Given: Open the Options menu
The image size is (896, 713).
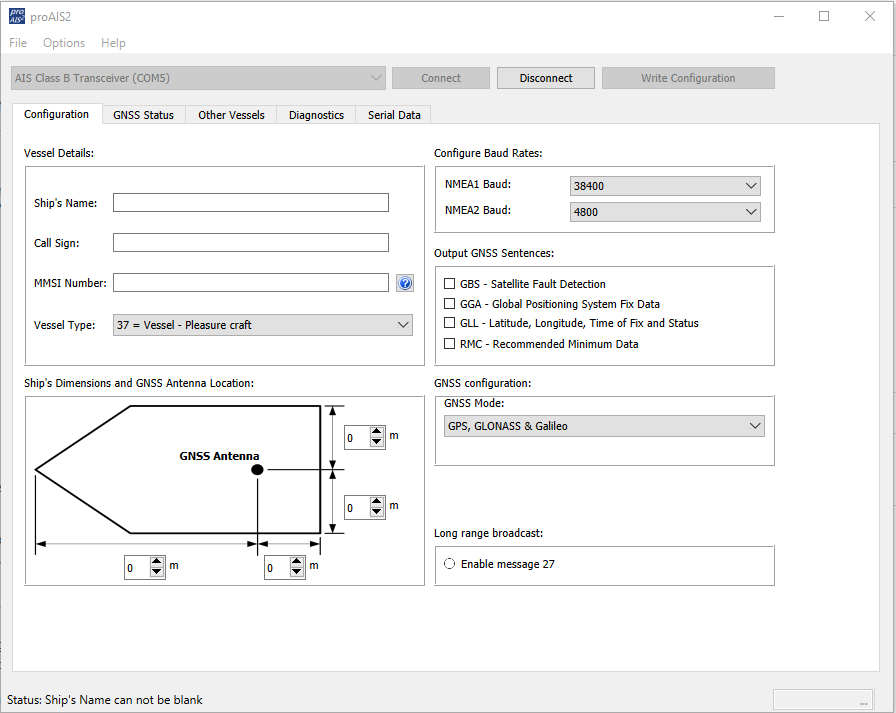Looking at the screenshot, I should pos(64,43).
